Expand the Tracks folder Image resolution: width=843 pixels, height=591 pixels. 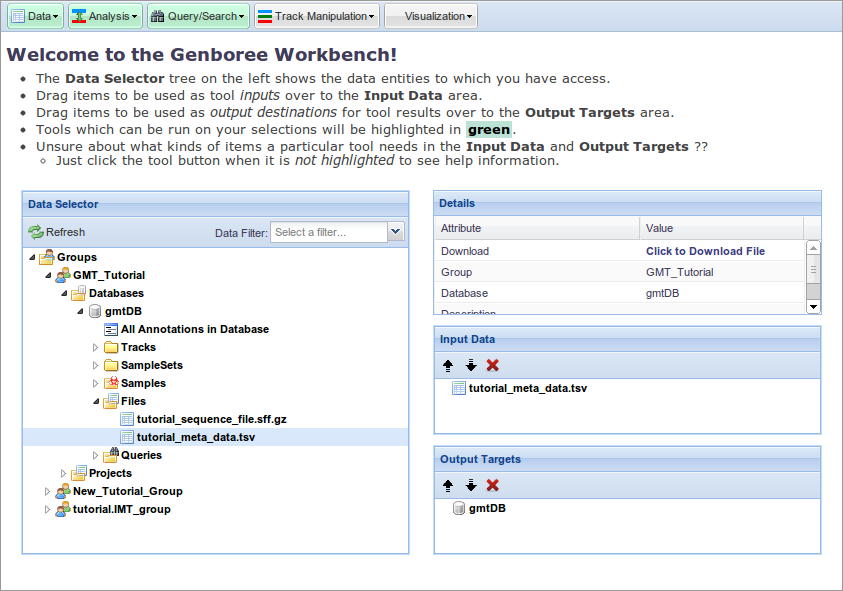click(x=96, y=347)
